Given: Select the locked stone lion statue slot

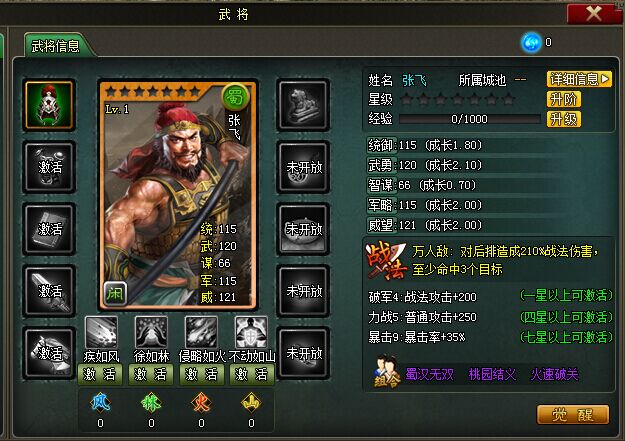Looking at the screenshot, I should 303,105.
